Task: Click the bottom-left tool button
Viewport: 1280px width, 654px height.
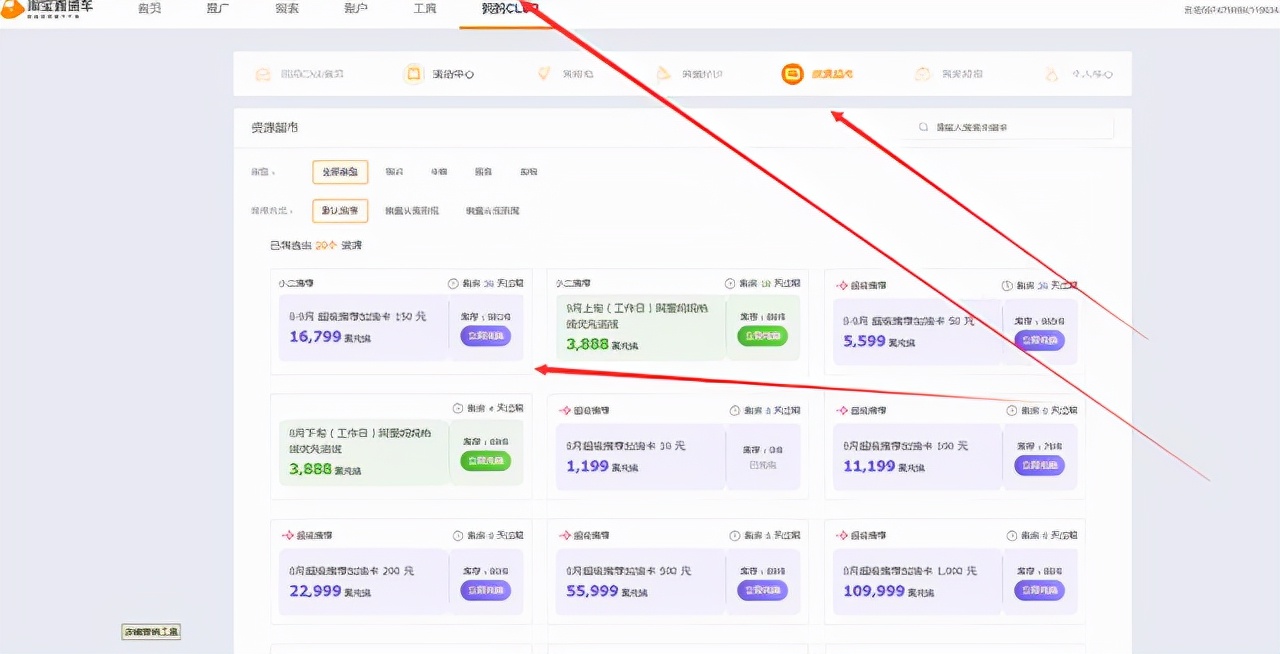Action: point(150,631)
